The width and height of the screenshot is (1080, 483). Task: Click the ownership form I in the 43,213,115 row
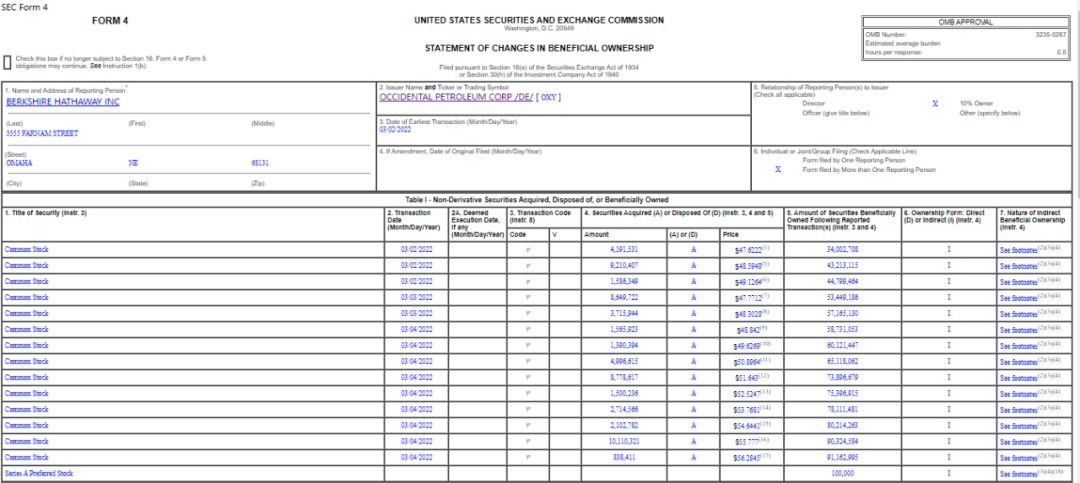tap(948, 265)
